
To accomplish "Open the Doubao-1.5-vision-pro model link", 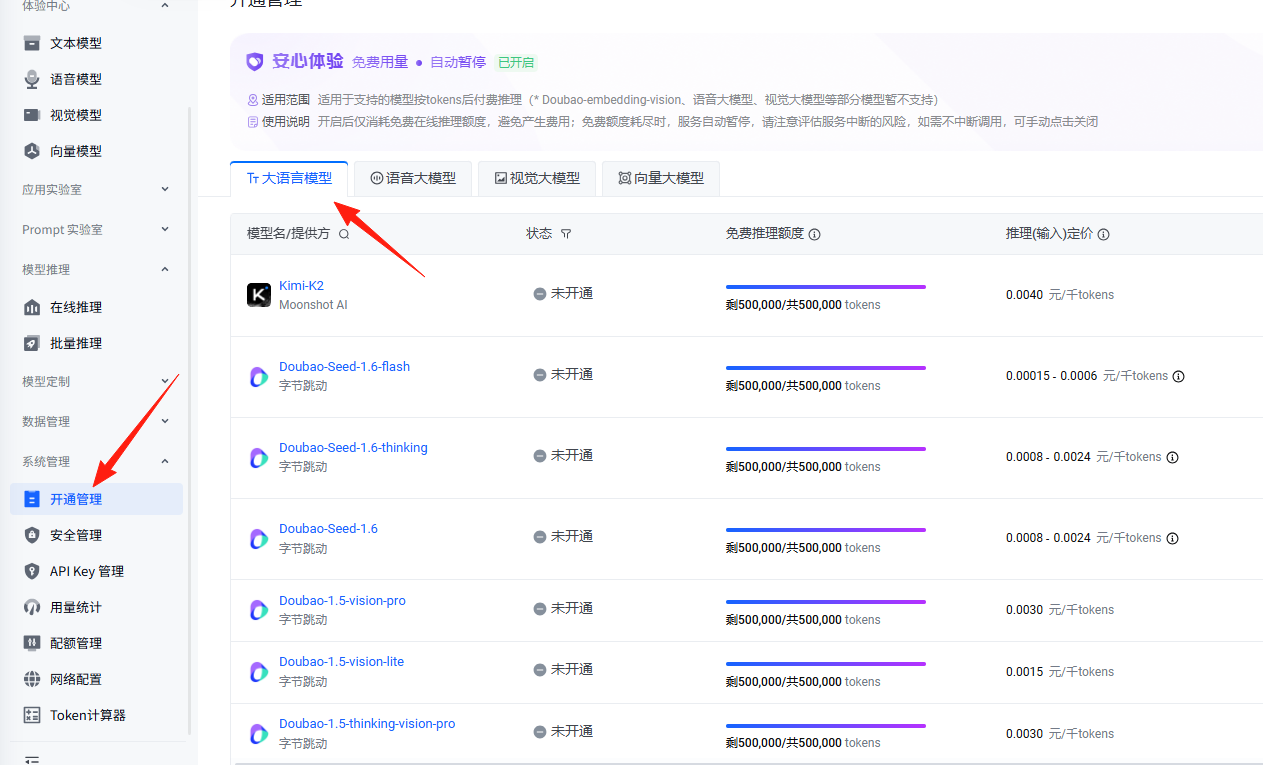I will (342, 600).
